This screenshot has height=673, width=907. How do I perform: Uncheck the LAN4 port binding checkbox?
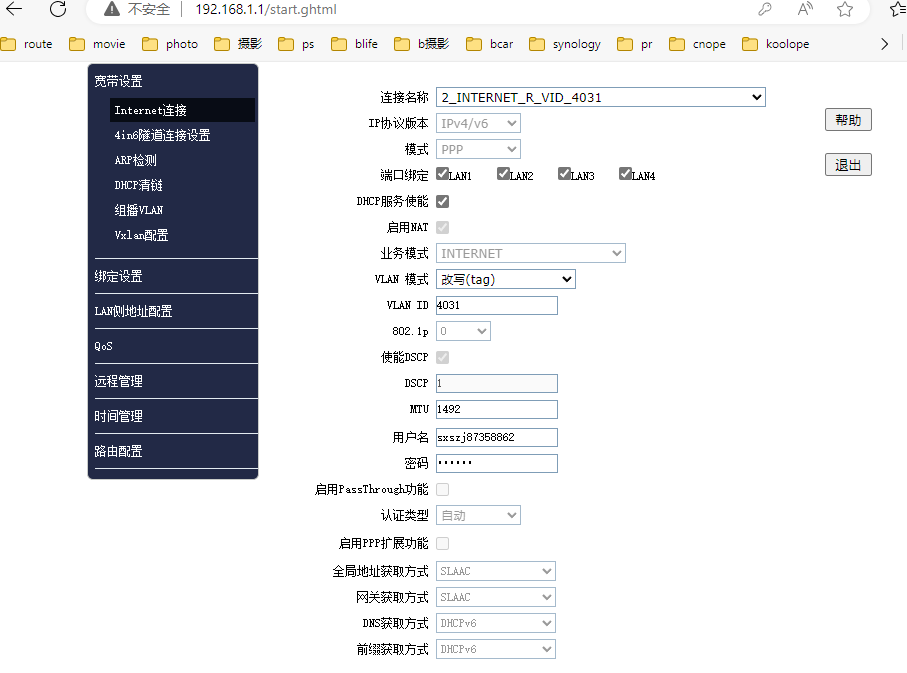pyautogui.click(x=625, y=174)
